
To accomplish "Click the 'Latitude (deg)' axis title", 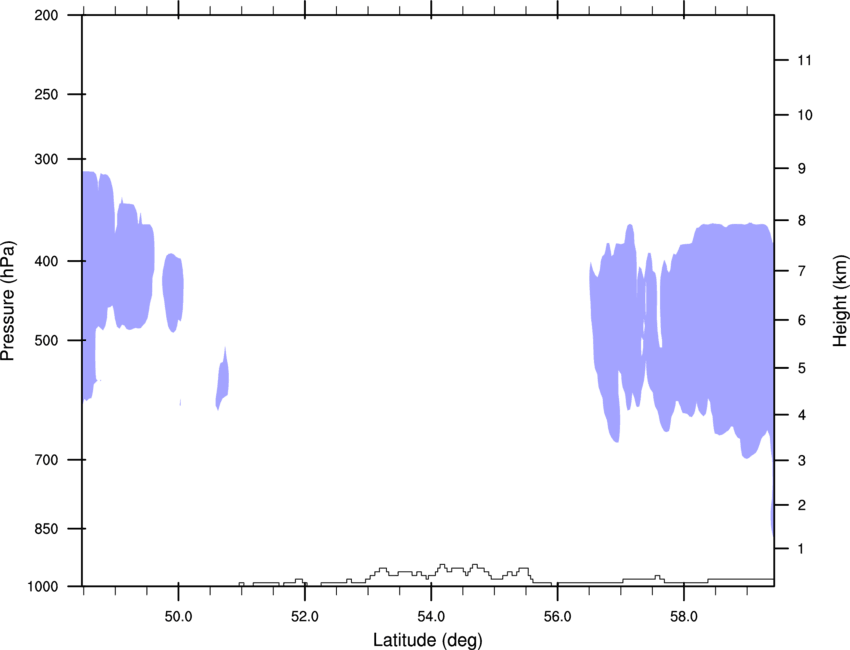I will tap(428, 640).
